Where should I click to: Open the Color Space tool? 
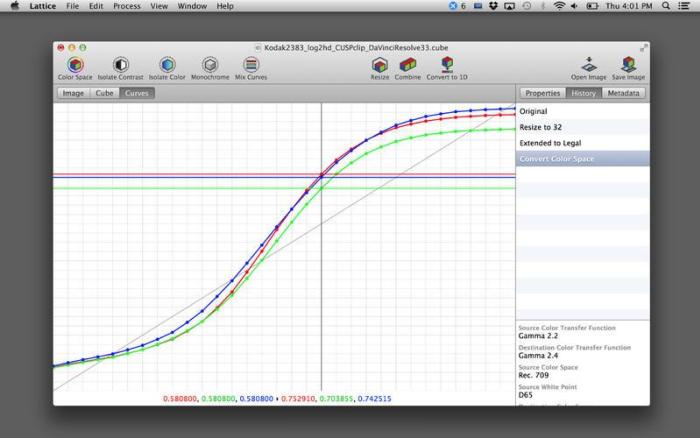[74, 65]
